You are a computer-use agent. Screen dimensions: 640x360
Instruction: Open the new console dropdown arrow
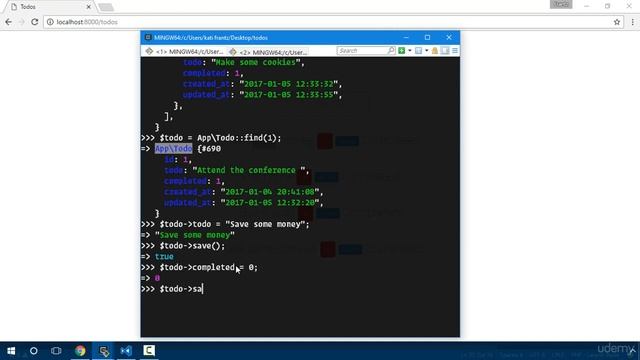click(x=410, y=51)
